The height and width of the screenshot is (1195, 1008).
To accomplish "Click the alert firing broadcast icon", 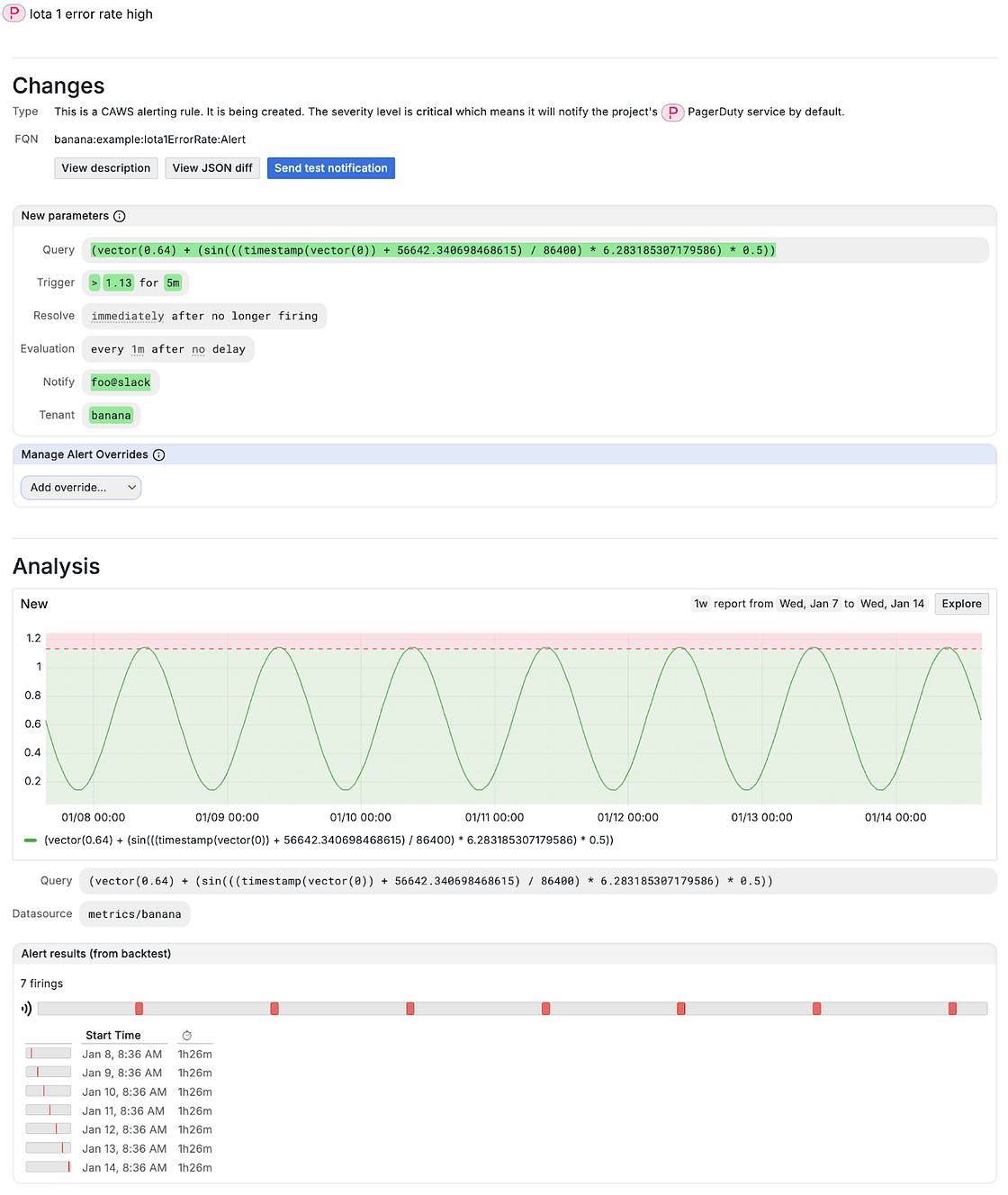I will 26,1009.
